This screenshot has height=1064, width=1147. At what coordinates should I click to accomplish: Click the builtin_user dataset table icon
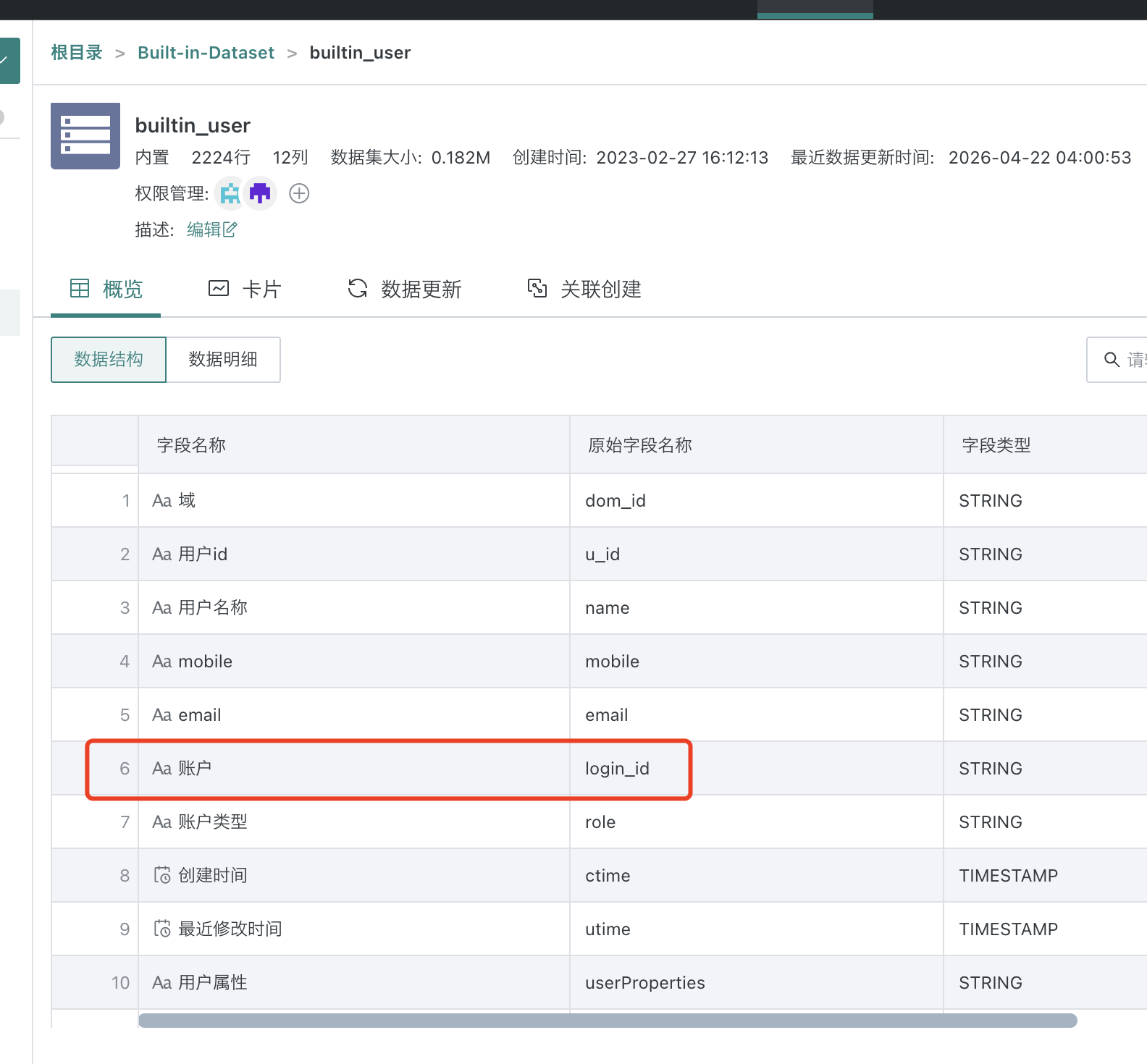pos(85,136)
